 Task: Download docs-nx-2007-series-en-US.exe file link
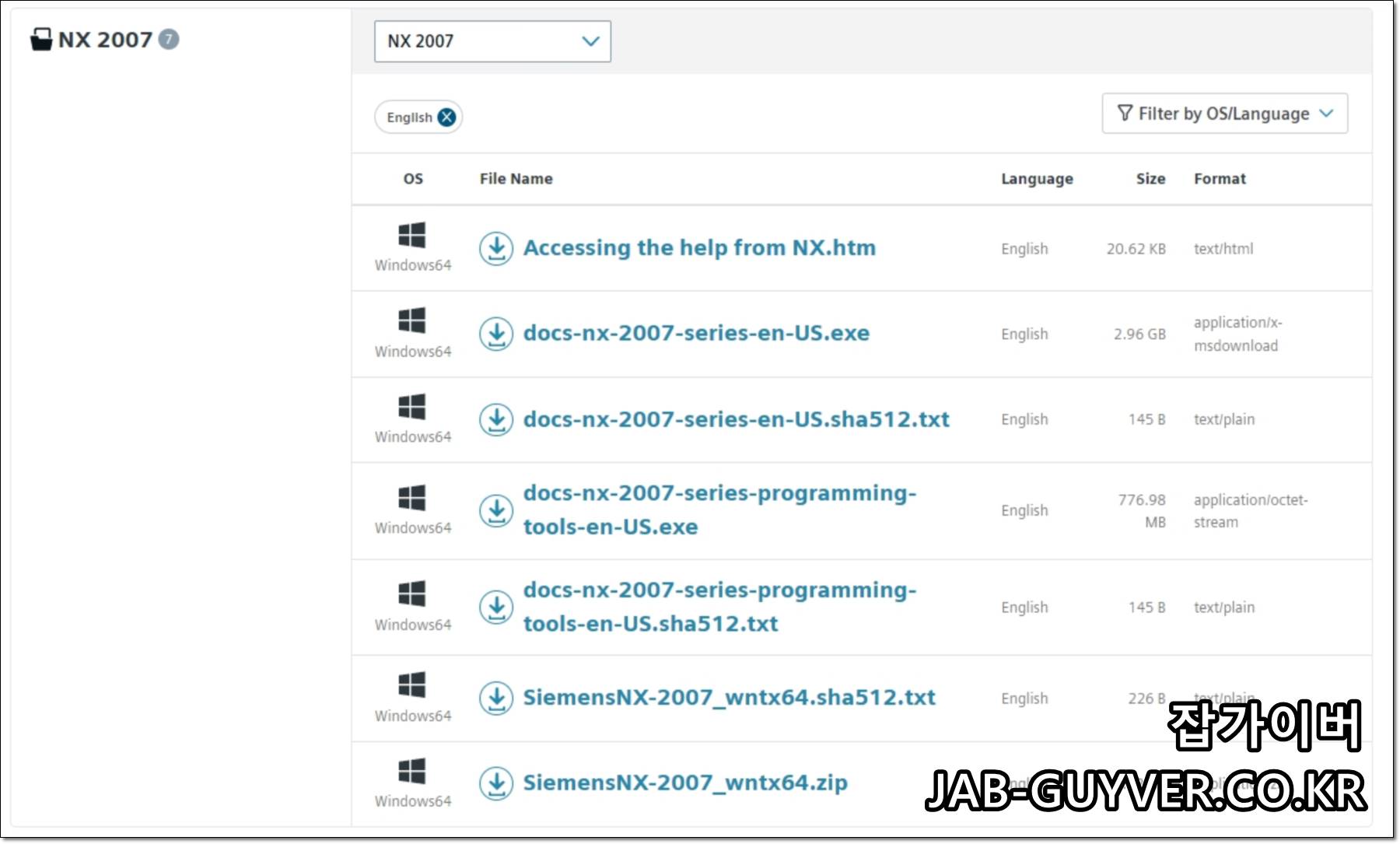[696, 333]
